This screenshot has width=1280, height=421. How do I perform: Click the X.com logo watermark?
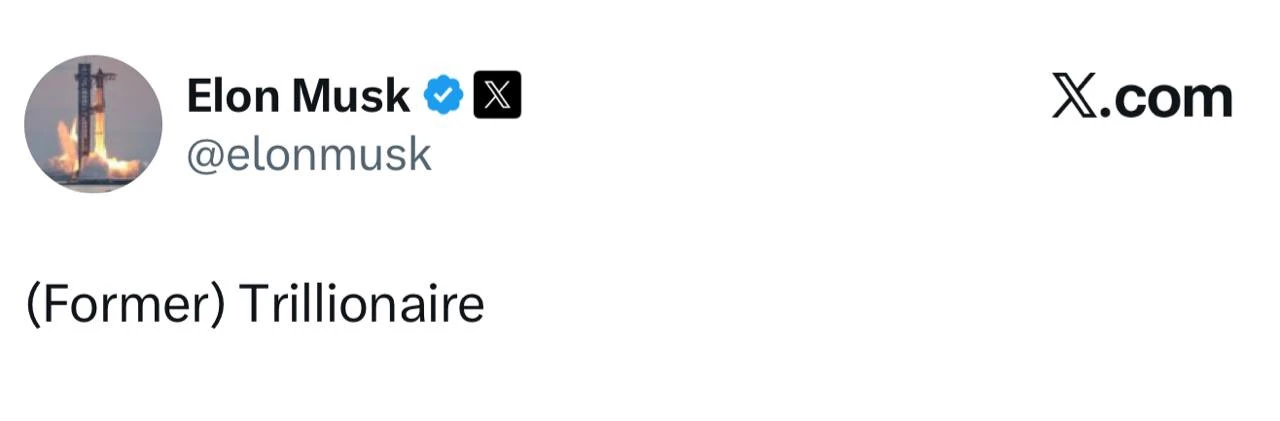click(x=1142, y=98)
